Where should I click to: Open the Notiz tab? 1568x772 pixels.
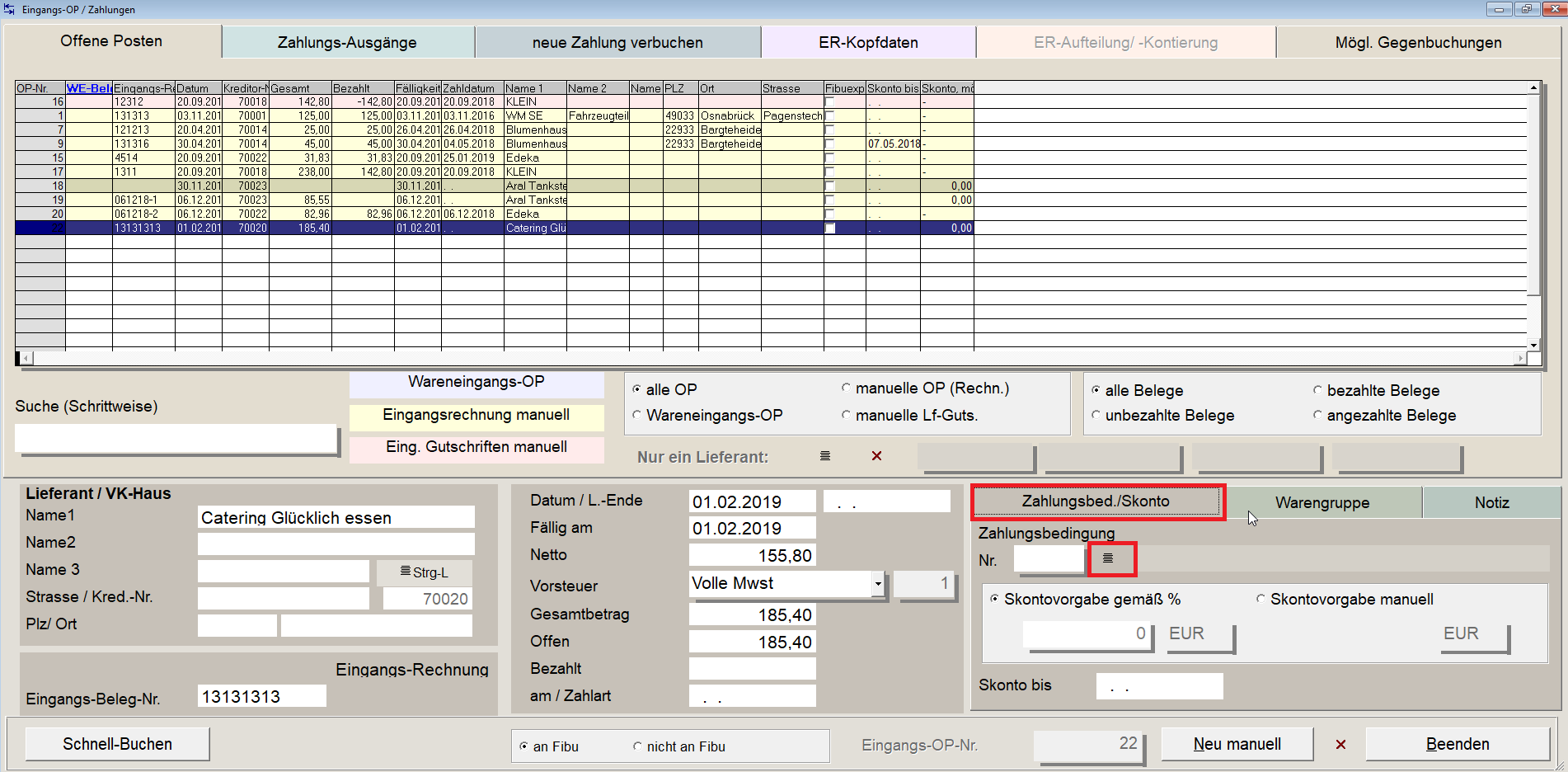[x=1491, y=502]
